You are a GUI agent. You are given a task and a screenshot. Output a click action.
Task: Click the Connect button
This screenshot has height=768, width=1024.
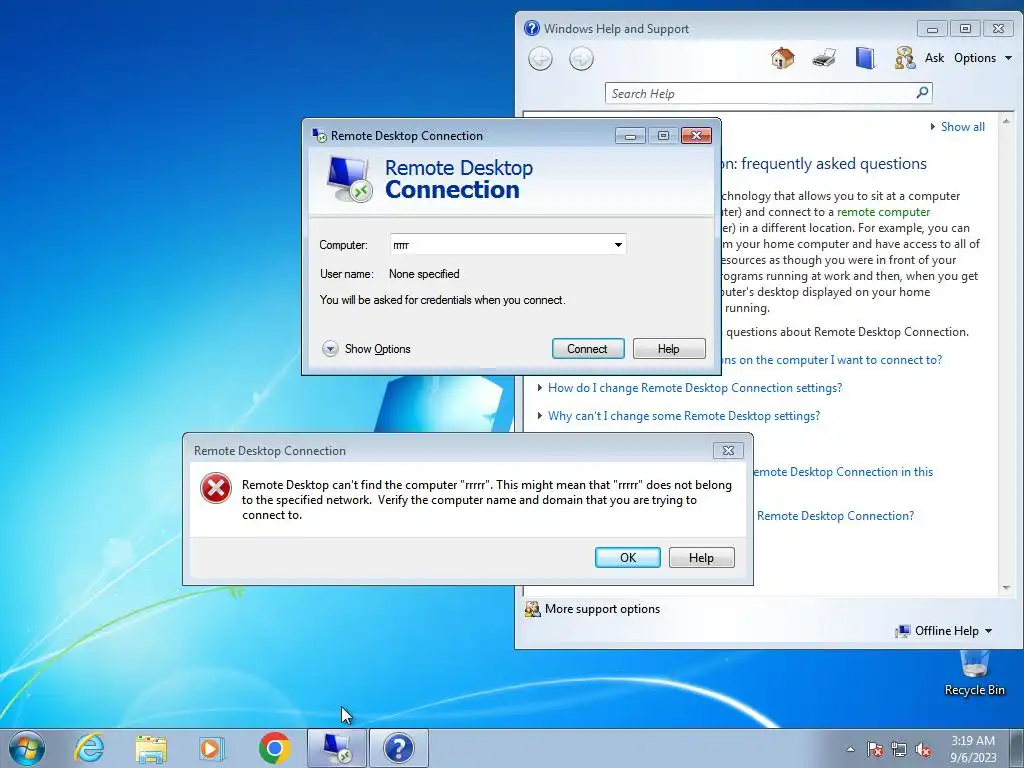[588, 349]
